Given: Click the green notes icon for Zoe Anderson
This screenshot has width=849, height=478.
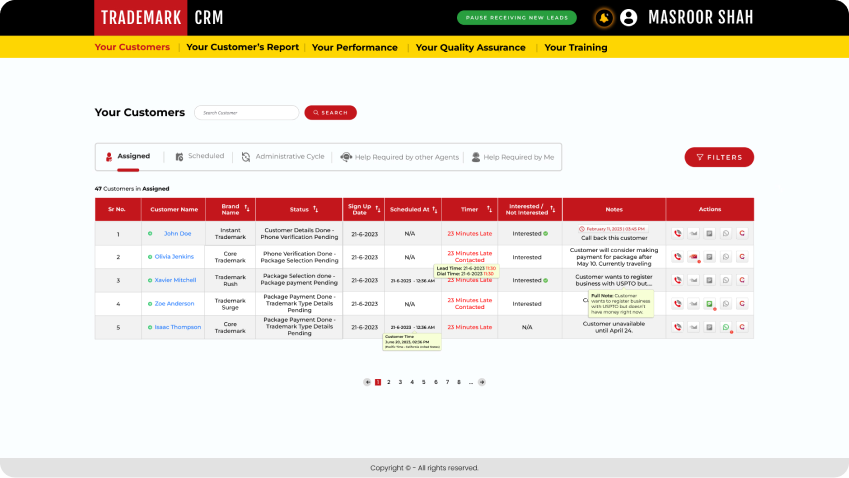Looking at the screenshot, I should 710,304.
